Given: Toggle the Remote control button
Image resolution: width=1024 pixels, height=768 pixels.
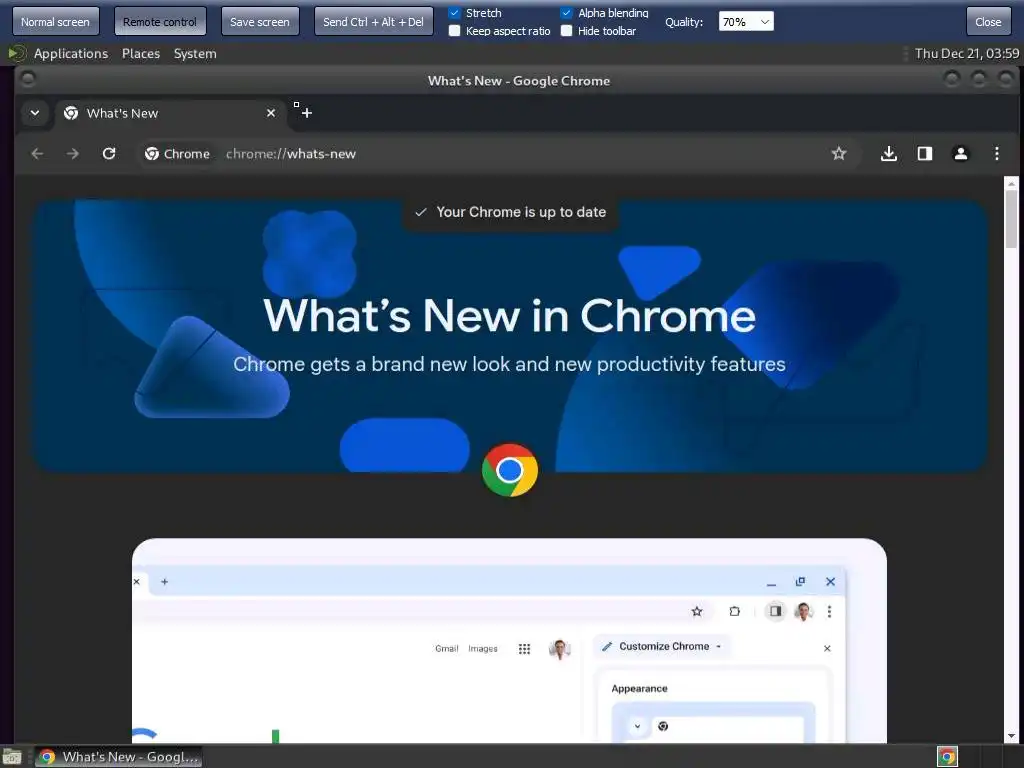Looking at the screenshot, I should [x=160, y=22].
